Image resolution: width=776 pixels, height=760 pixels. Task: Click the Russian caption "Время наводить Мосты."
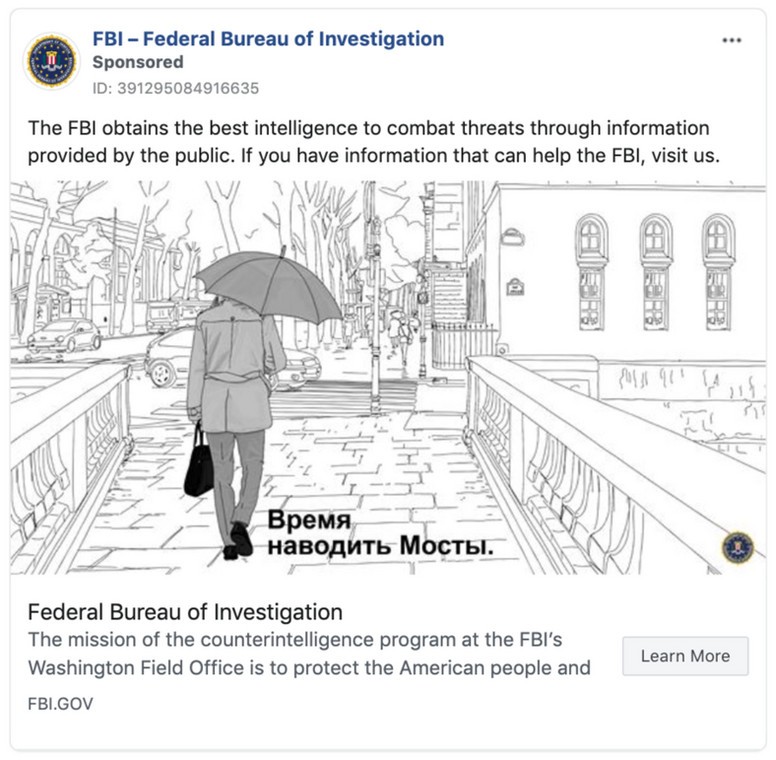click(x=379, y=534)
